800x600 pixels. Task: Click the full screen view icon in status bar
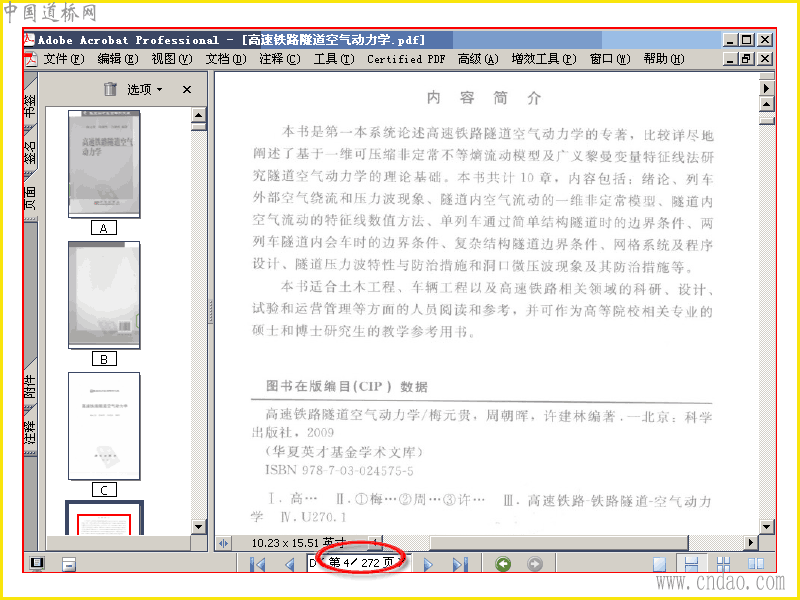click(x=37, y=563)
